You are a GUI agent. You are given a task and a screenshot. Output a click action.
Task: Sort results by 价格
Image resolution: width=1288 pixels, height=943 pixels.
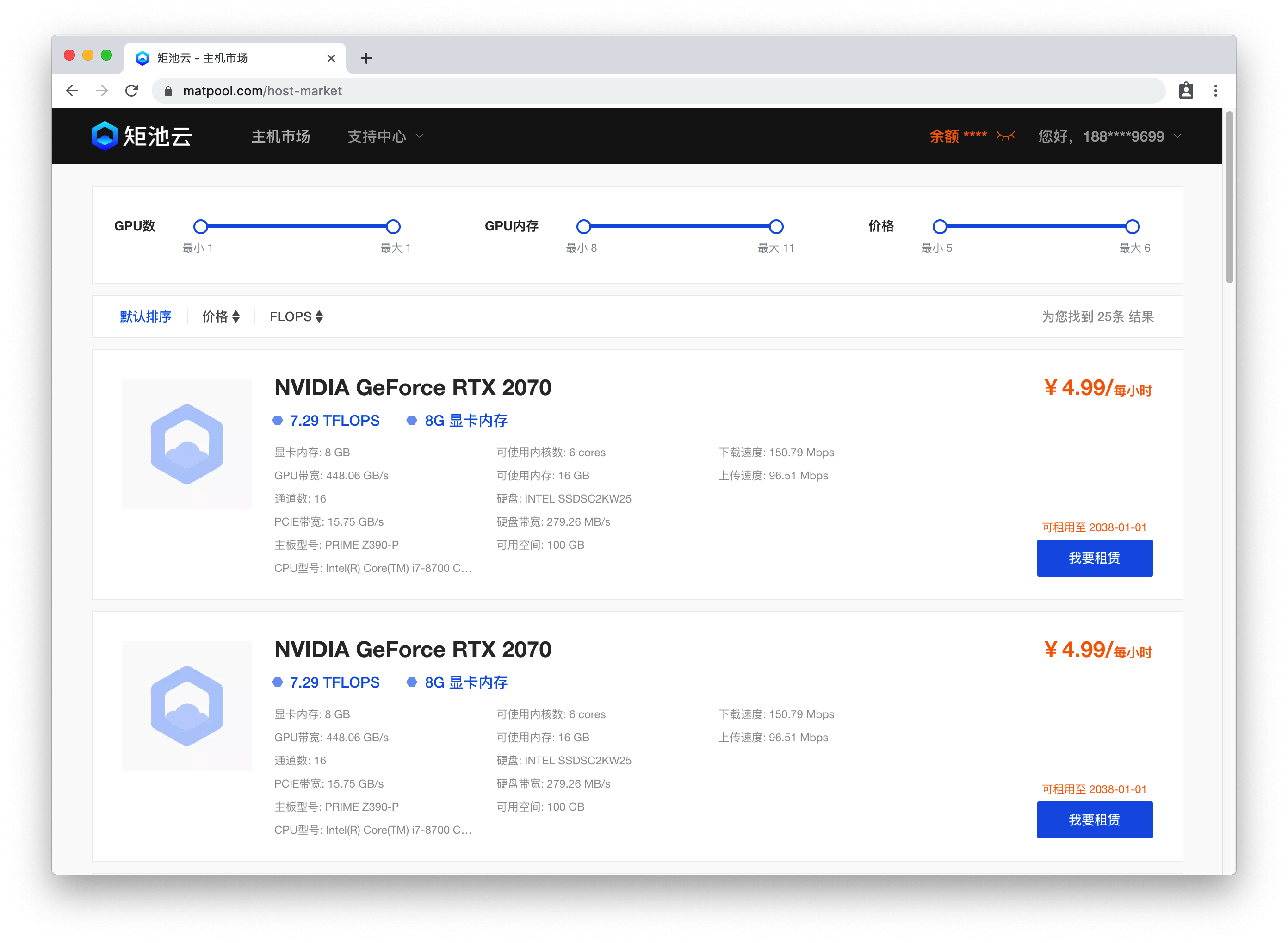point(221,317)
